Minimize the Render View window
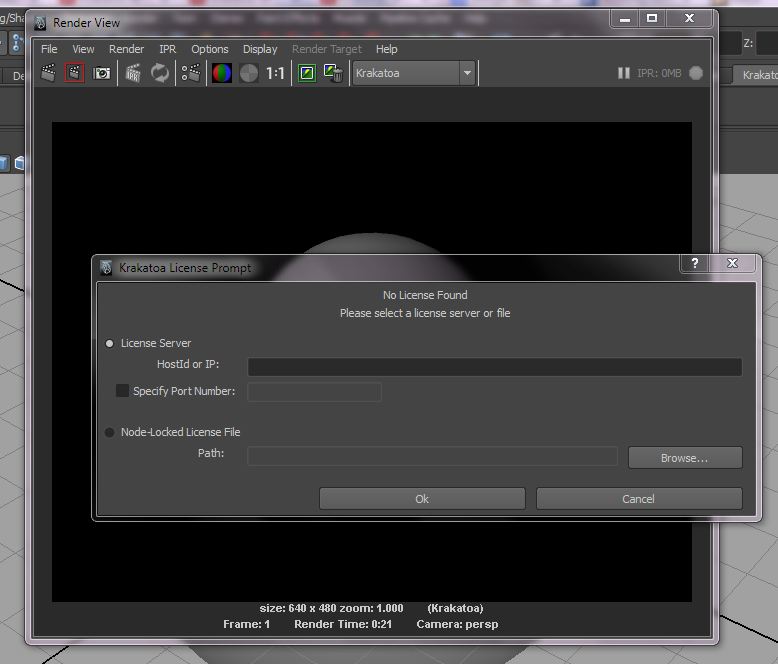This screenshot has width=778, height=664. tap(625, 18)
